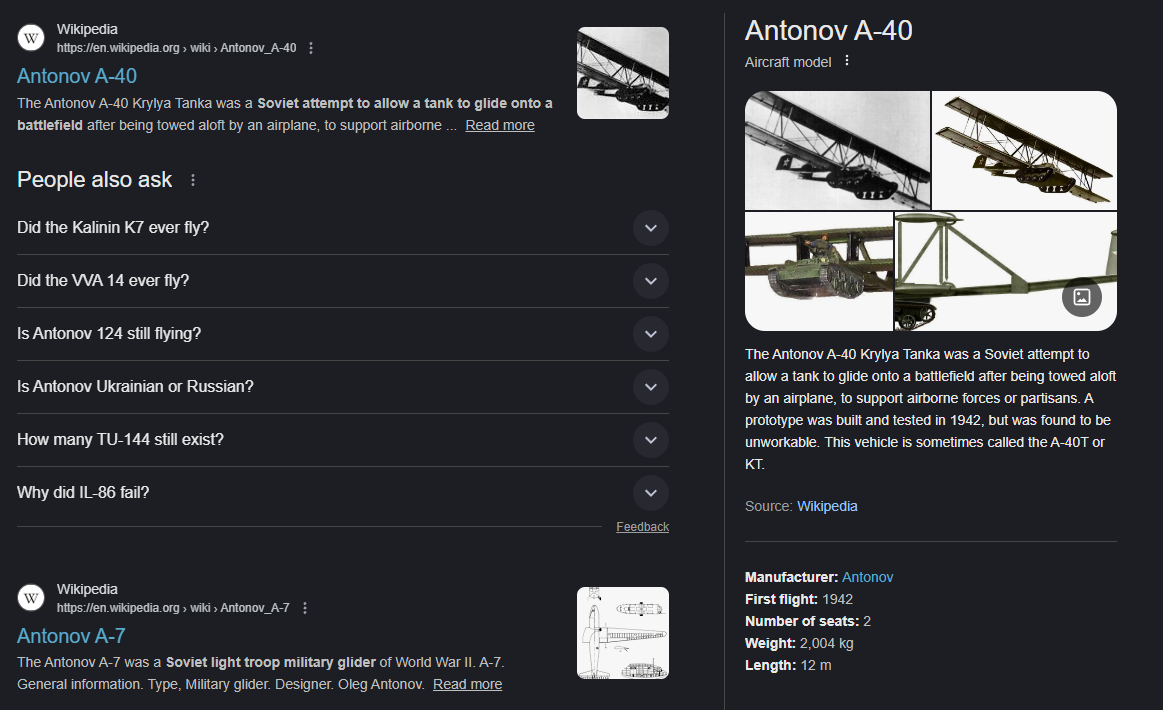Open the Antonov A-7 blueprint thumbnail
Viewport: 1163px width, 710px height.
[623, 633]
